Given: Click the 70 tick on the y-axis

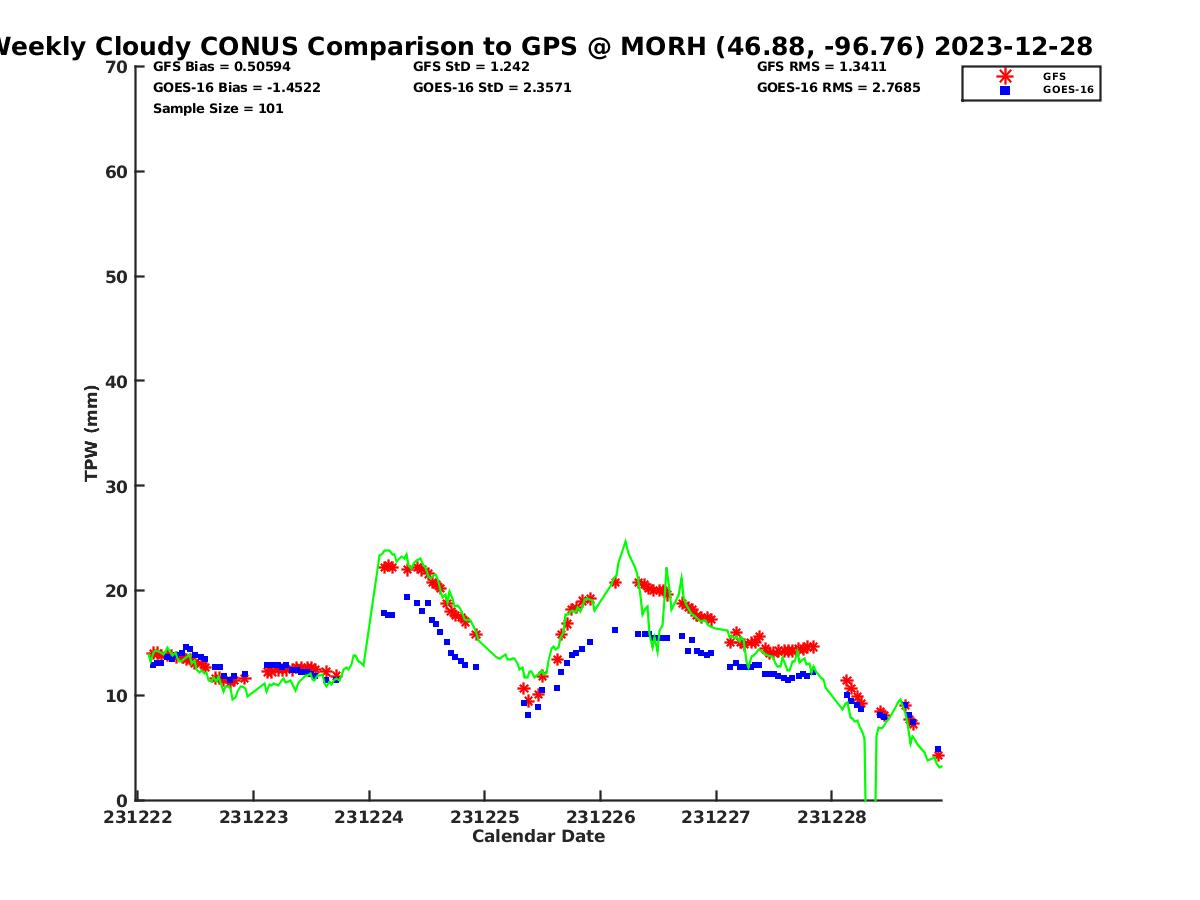Looking at the screenshot, I should click(117, 67).
